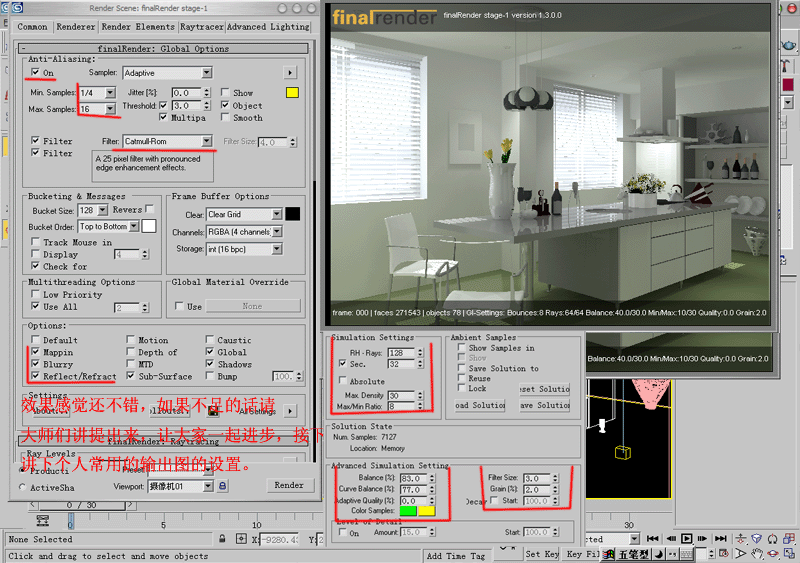The width and height of the screenshot is (800, 563).
Task: Open the Utilities hammer panel icon
Action: coord(786,66)
